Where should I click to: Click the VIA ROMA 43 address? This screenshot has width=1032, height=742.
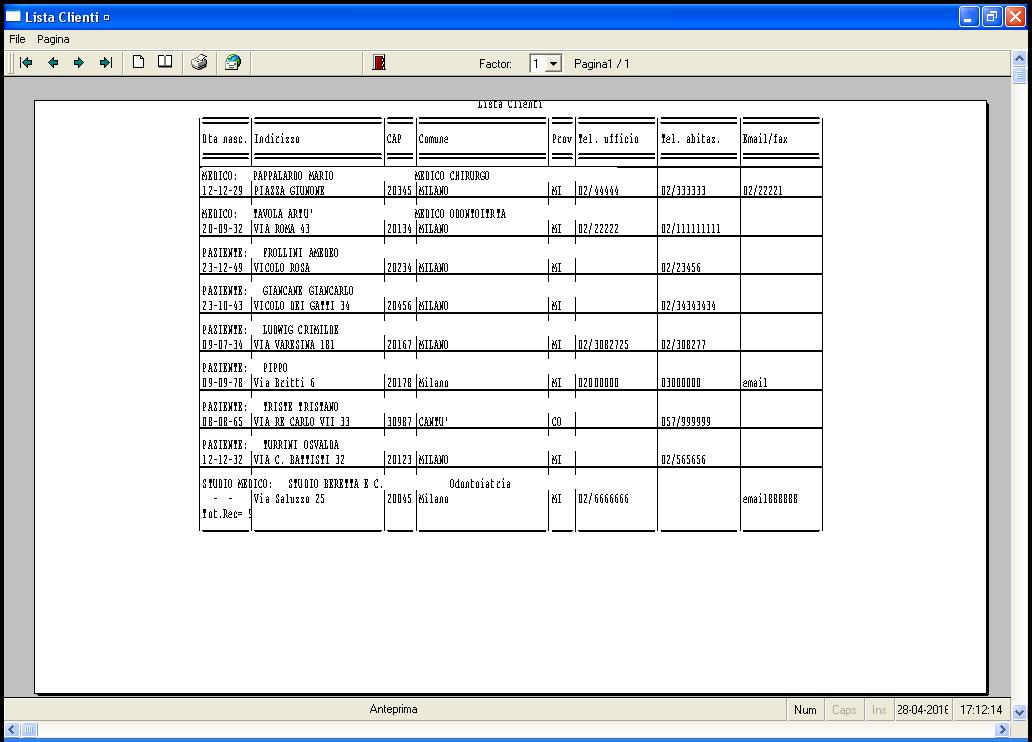(x=282, y=228)
